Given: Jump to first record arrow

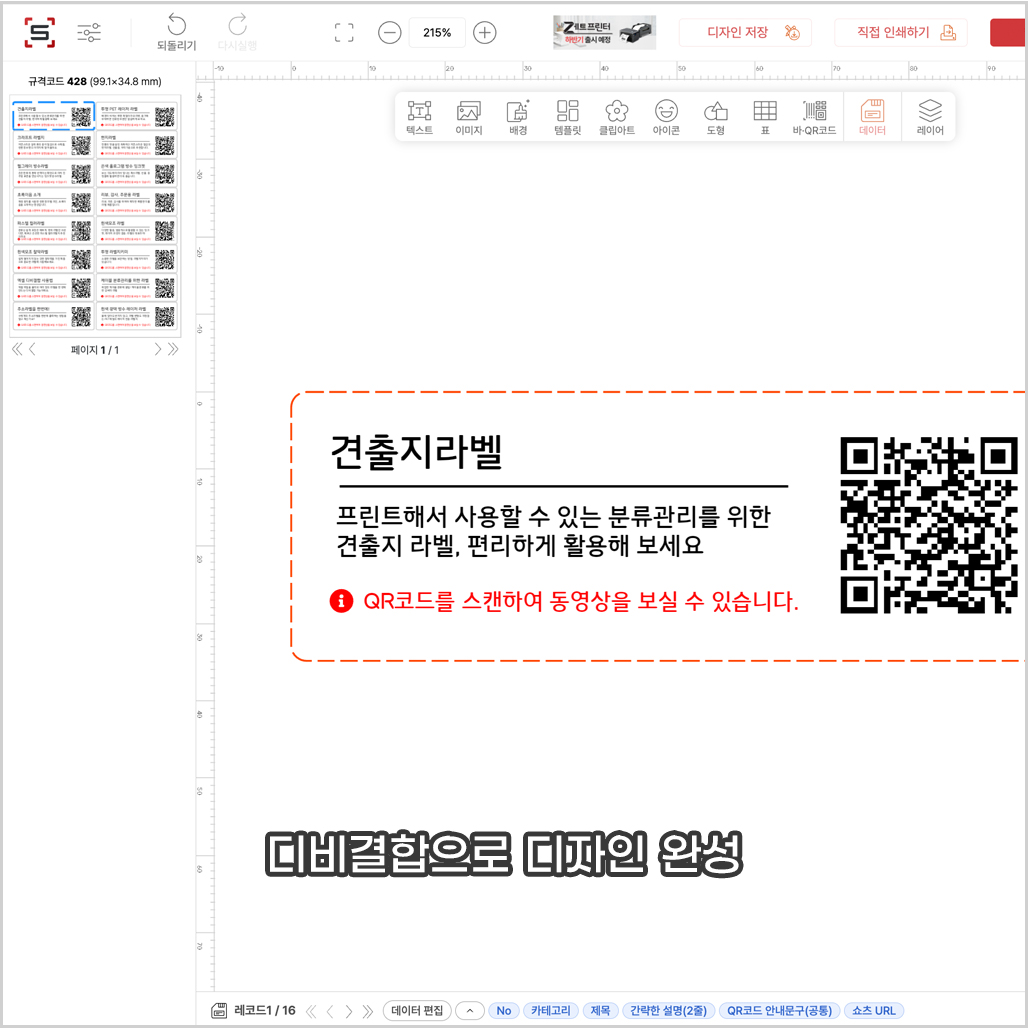Looking at the screenshot, I should (311, 1011).
